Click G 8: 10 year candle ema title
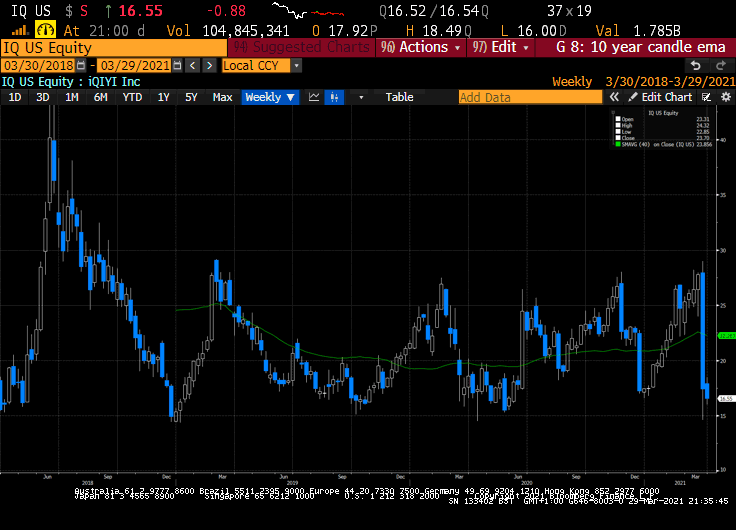The width and height of the screenshot is (736, 530). [641, 47]
